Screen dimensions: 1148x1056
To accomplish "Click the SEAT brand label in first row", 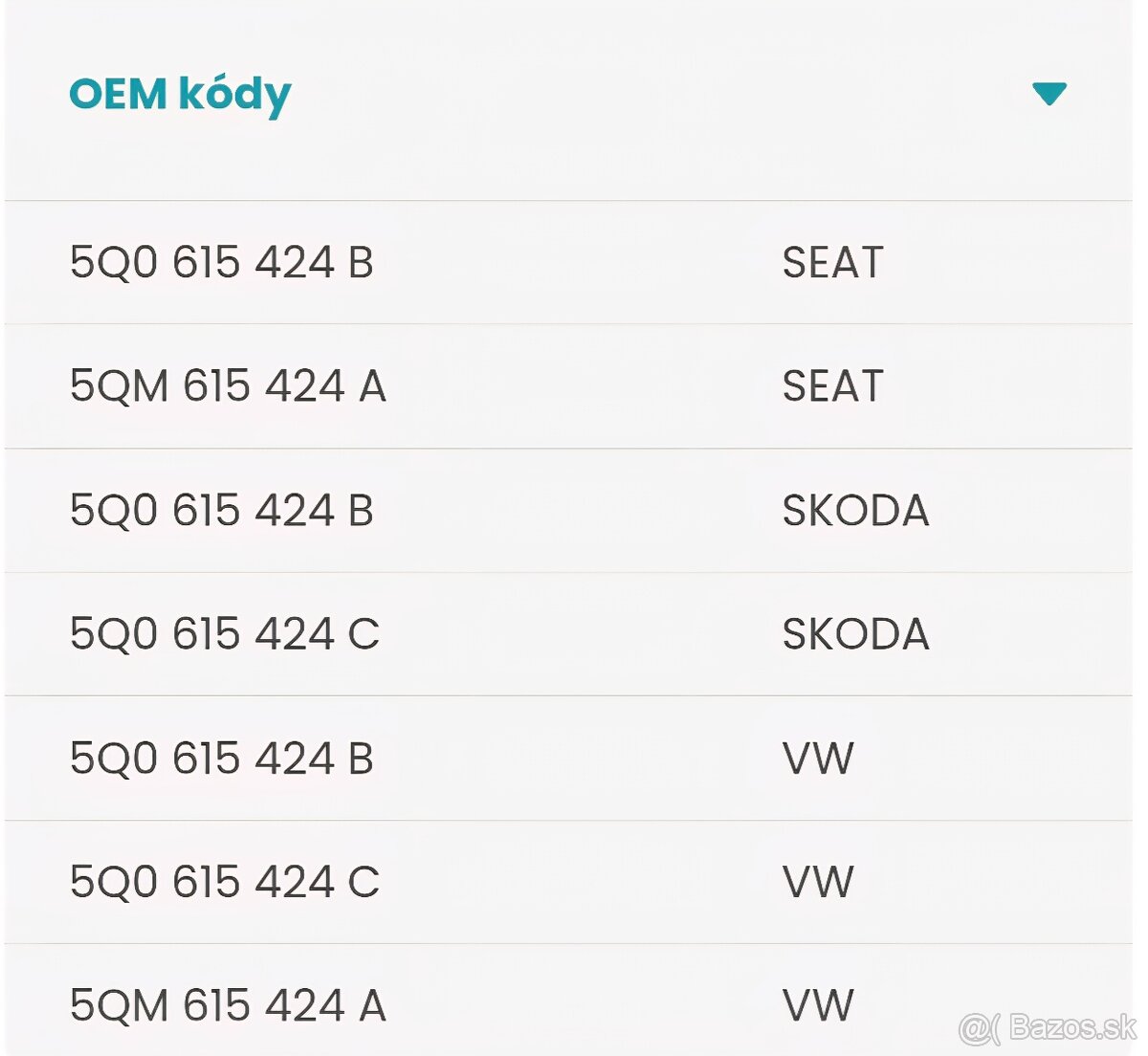I will click(832, 262).
